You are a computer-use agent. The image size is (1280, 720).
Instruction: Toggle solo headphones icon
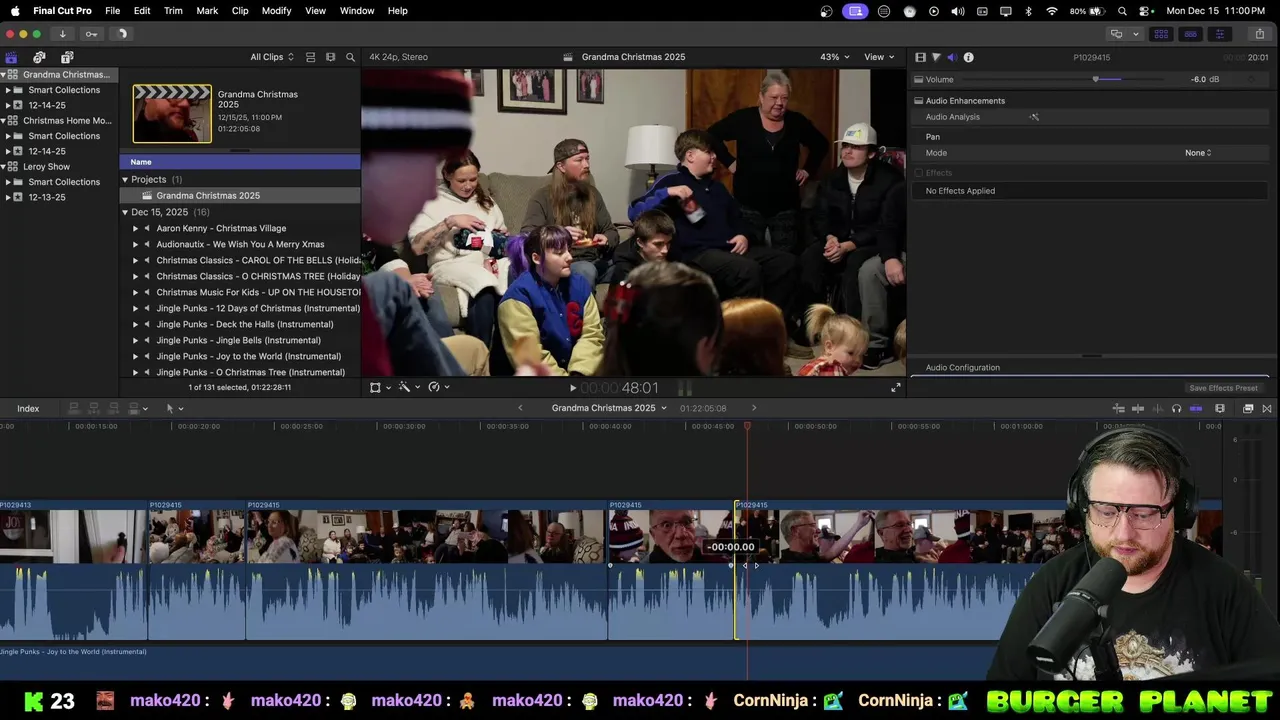[1177, 408]
